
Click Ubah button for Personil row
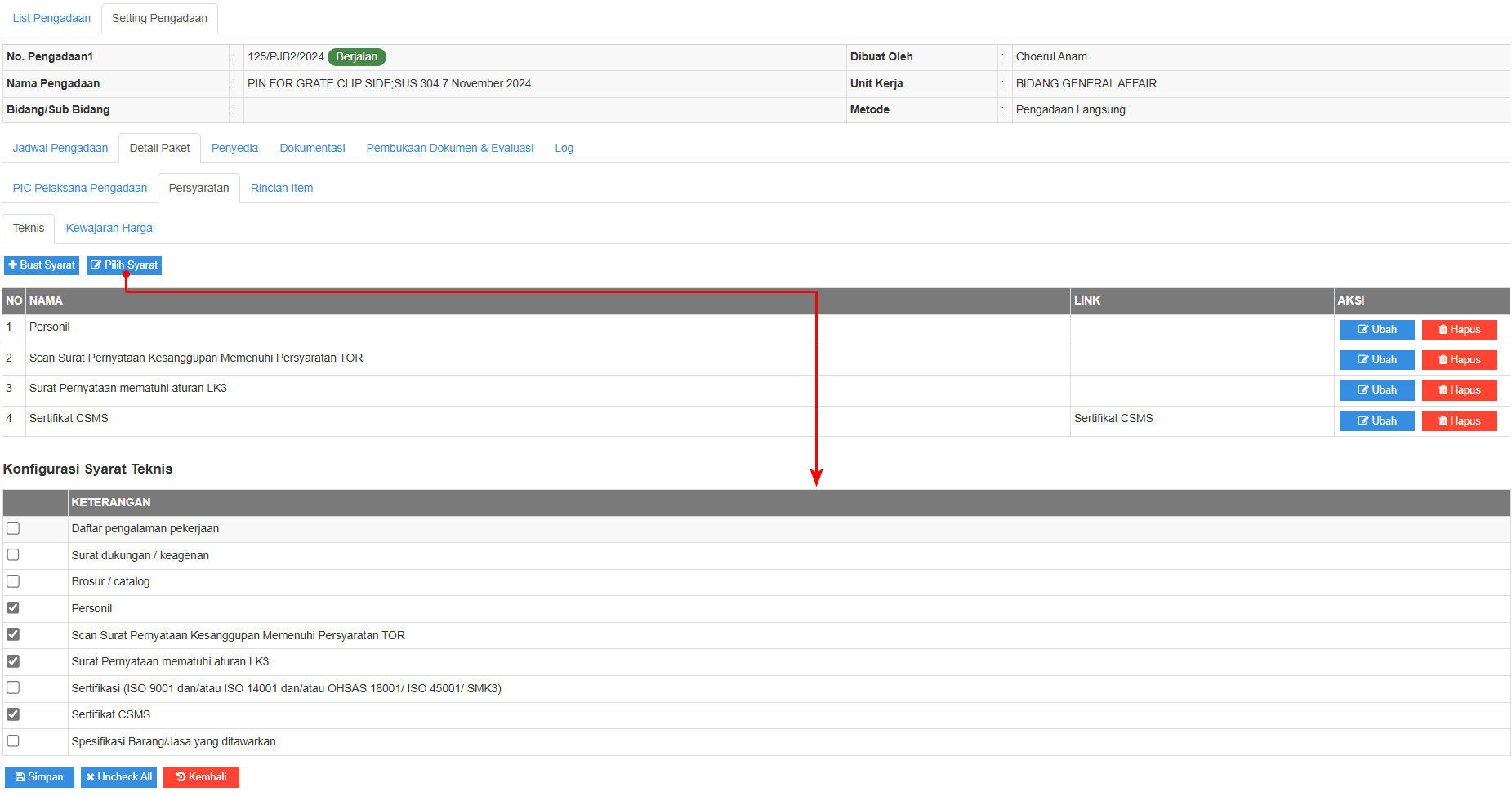1376,330
